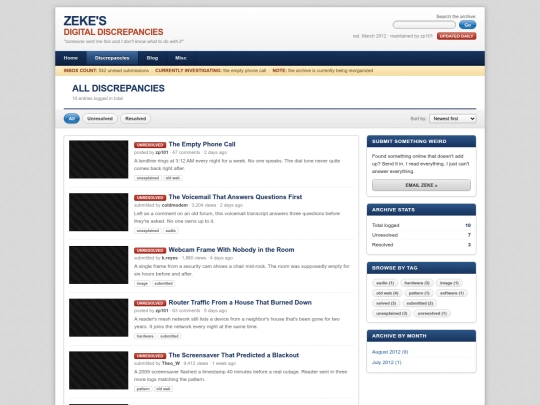Browse the image (1) tag

pos(449,283)
